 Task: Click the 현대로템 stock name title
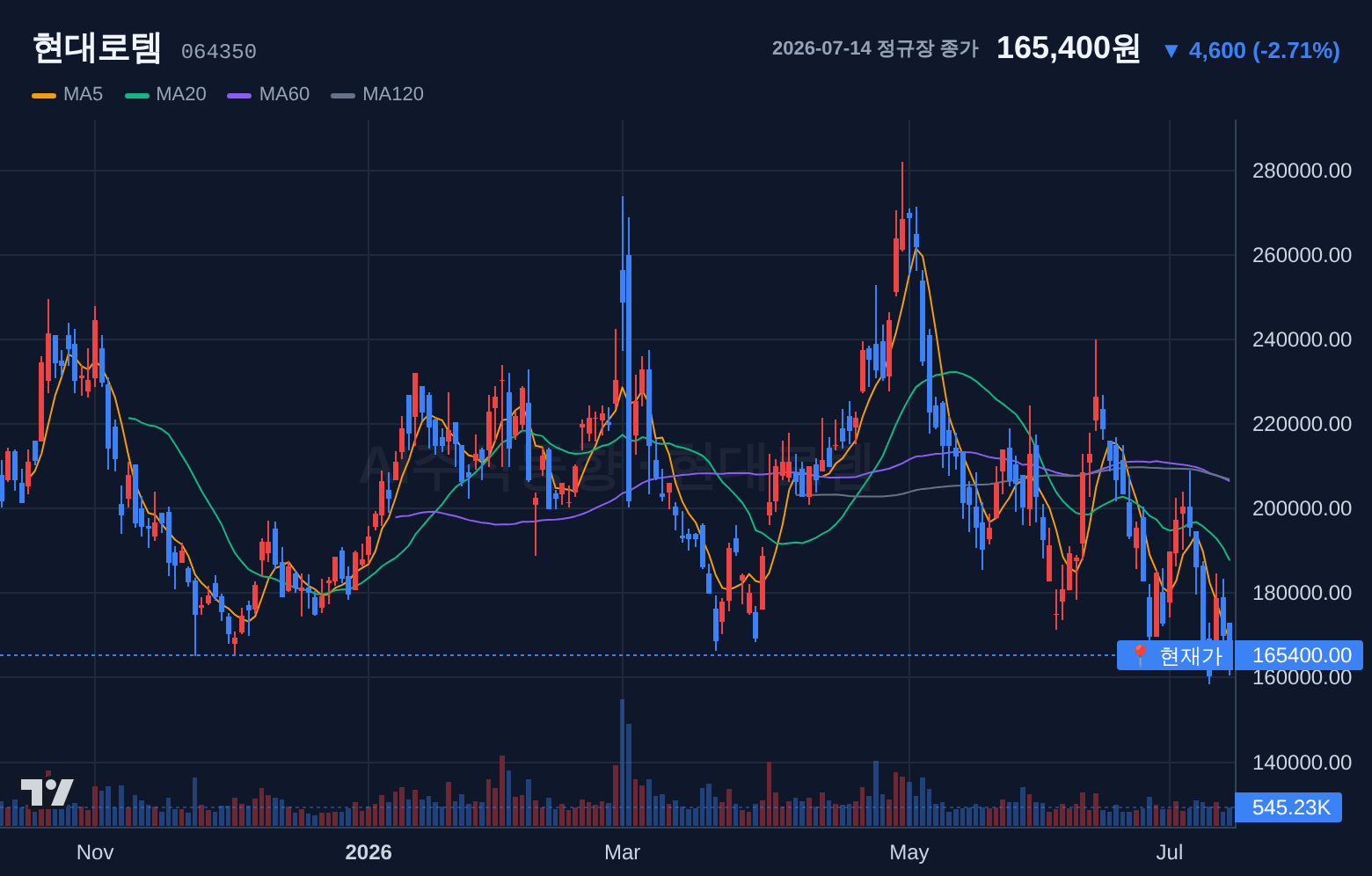(97, 47)
